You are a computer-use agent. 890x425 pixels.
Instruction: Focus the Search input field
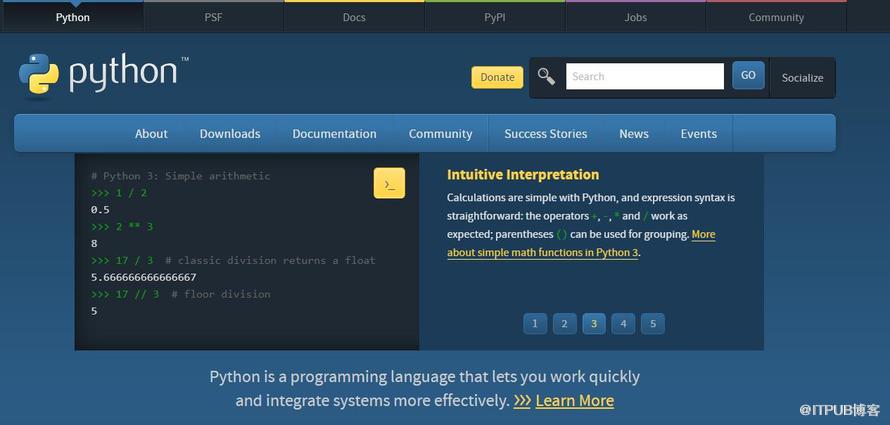click(645, 76)
